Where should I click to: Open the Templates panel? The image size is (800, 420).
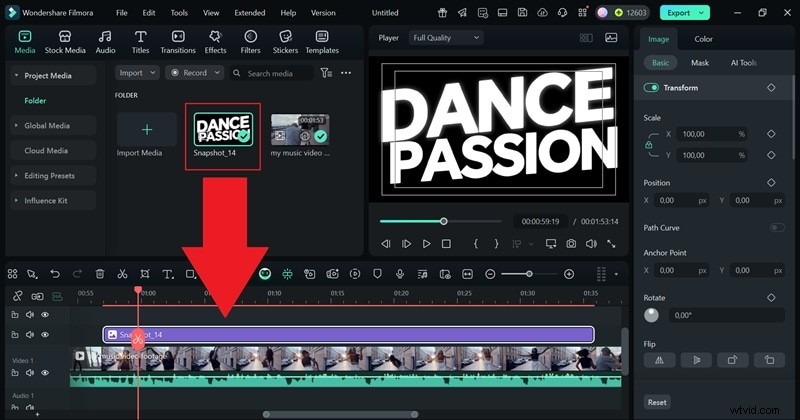click(x=322, y=42)
